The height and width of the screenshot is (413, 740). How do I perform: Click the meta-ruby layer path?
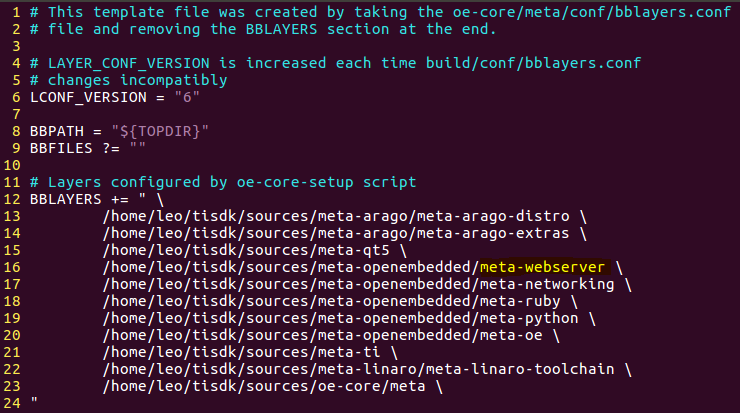click(x=332, y=301)
